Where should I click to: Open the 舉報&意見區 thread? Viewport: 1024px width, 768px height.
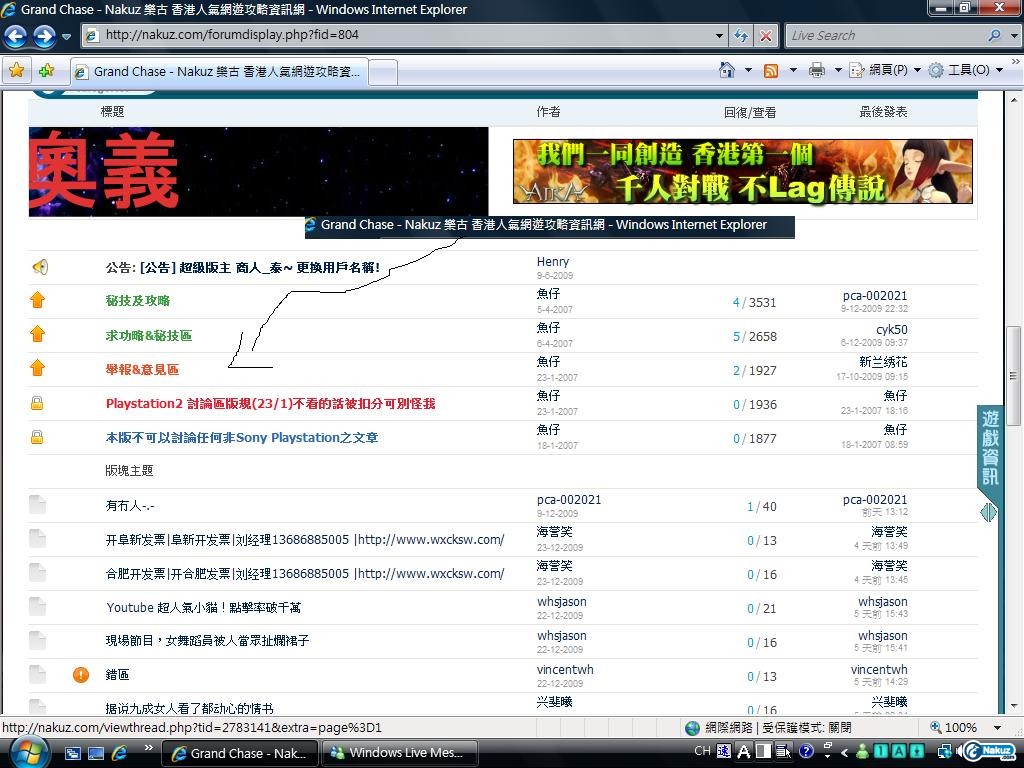(142, 370)
